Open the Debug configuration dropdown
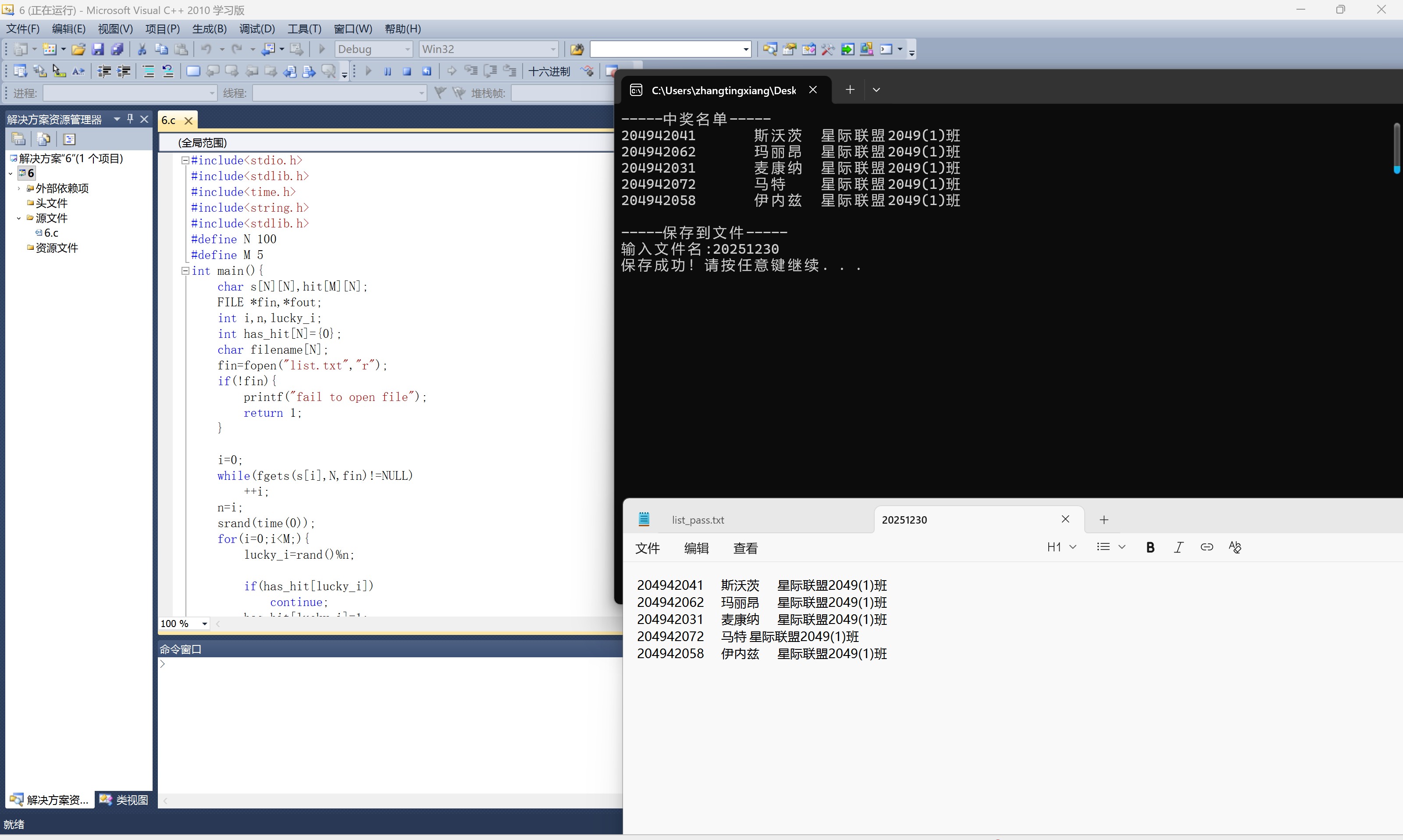The image size is (1403, 840). (x=406, y=49)
